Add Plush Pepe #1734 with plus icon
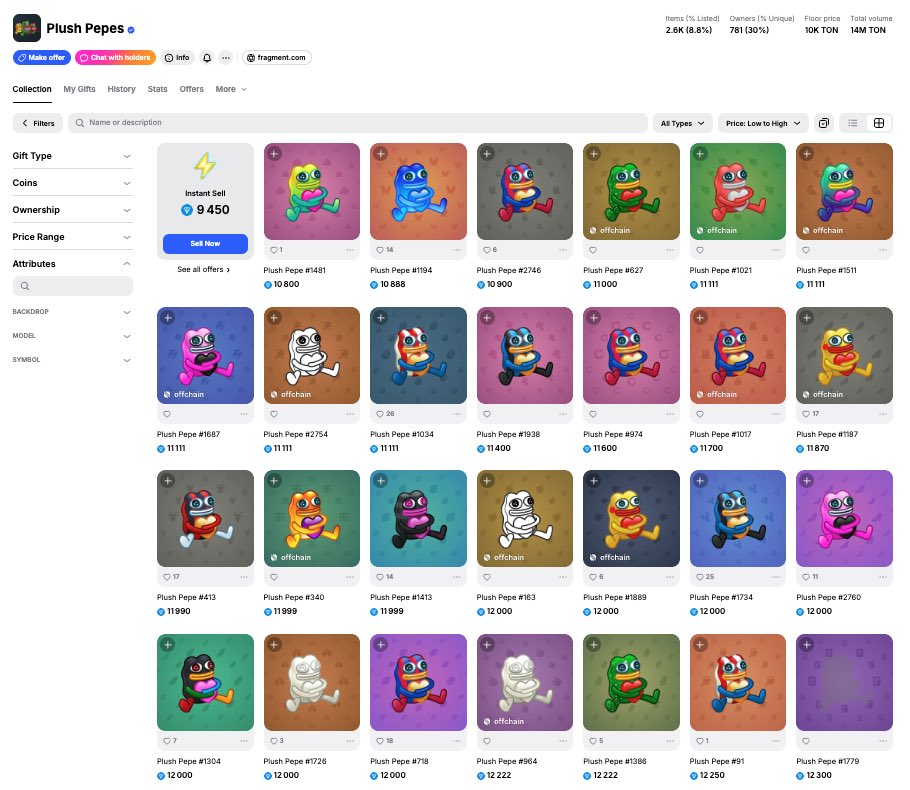The width and height of the screenshot is (910, 790). point(700,481)
